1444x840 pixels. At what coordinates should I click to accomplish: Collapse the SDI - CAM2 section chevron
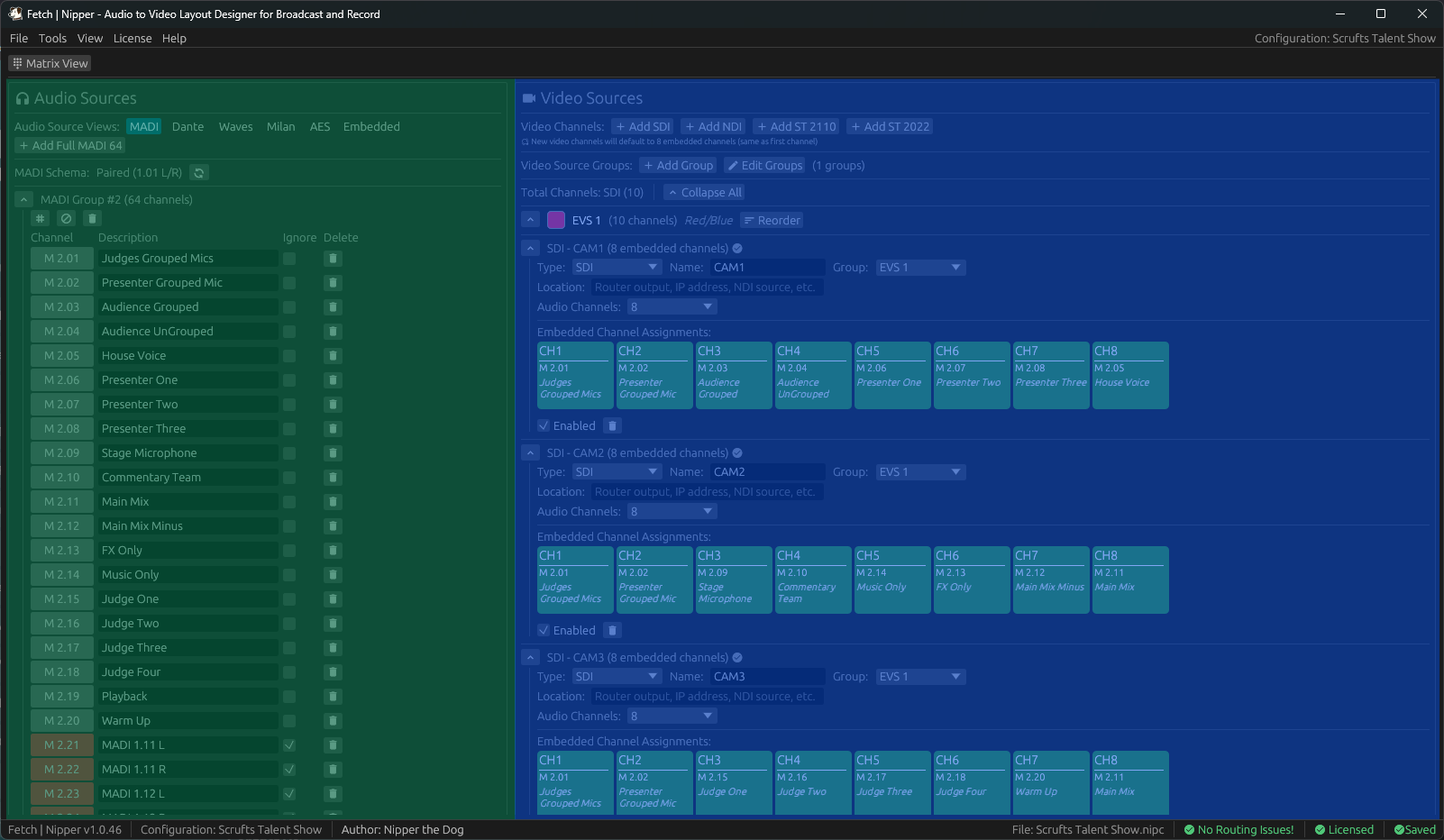click(x=530, y=452)
